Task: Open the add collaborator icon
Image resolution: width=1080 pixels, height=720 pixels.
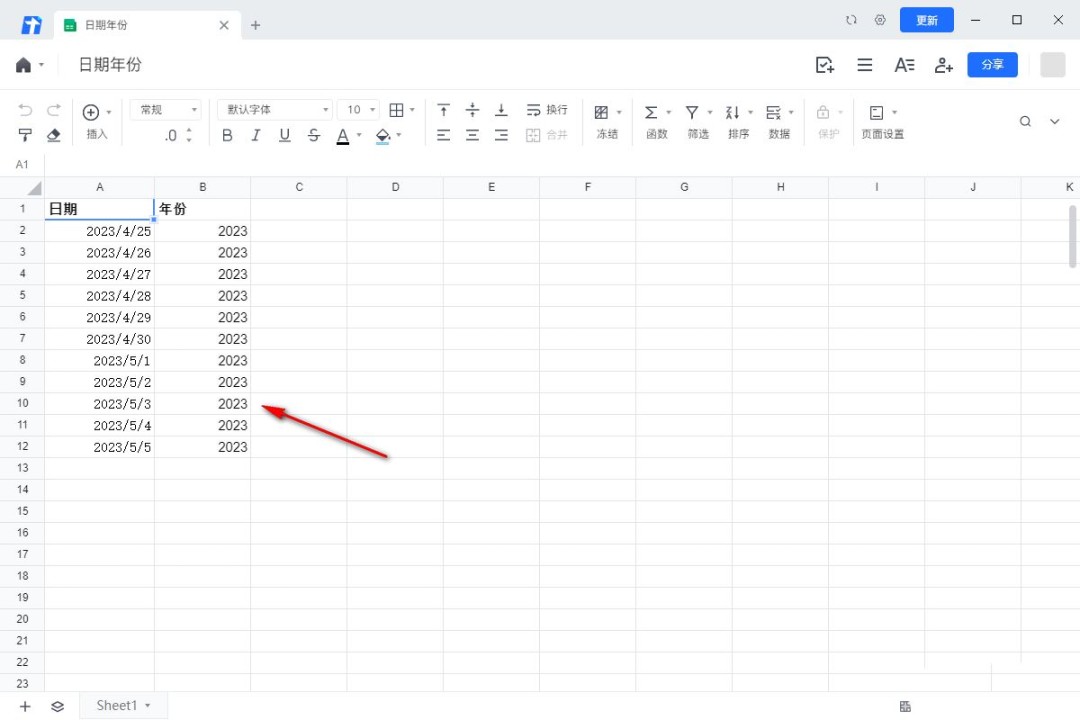Action: pos(943,65)
